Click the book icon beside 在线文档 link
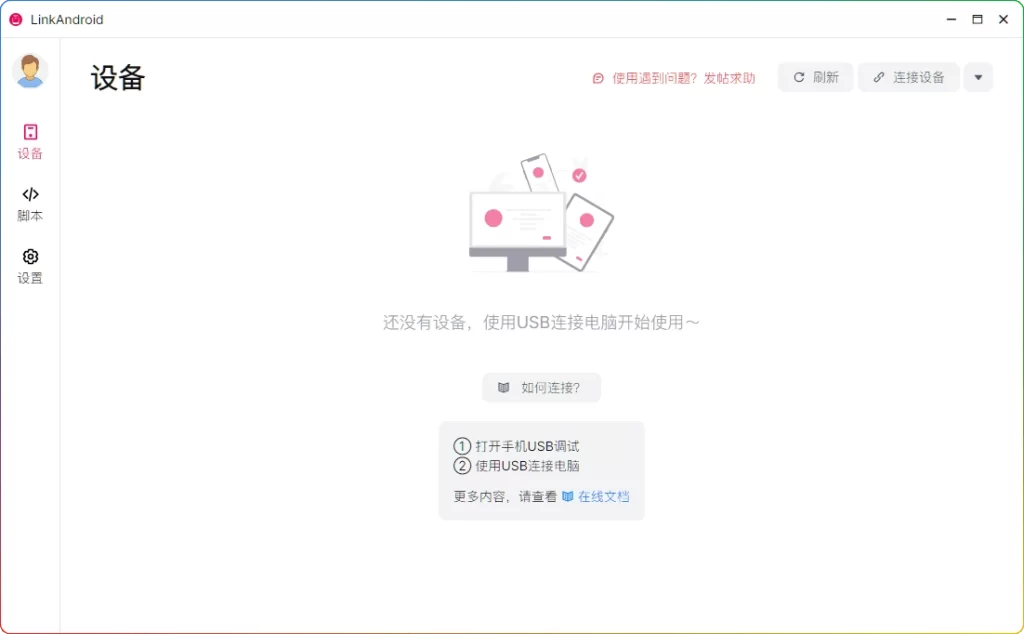 (567, 495)
